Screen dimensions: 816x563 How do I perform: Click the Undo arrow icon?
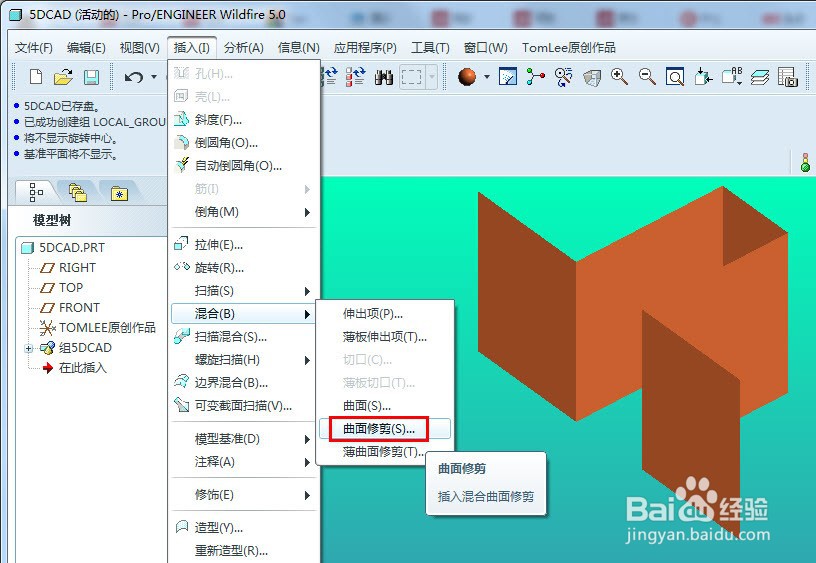134,77
